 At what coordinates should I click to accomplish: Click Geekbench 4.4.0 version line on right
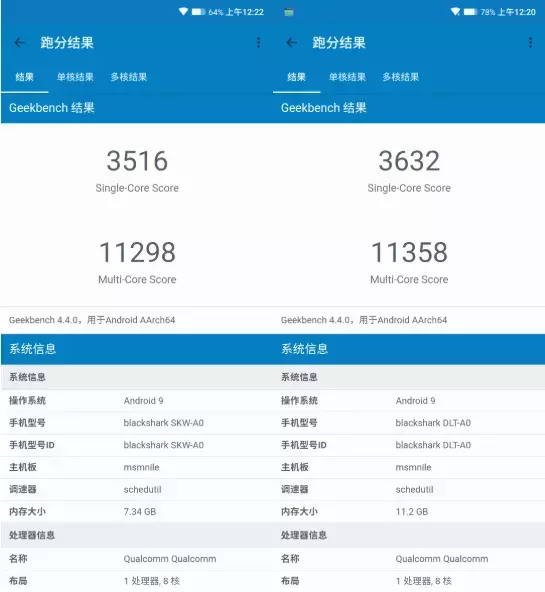pos(364,320)
